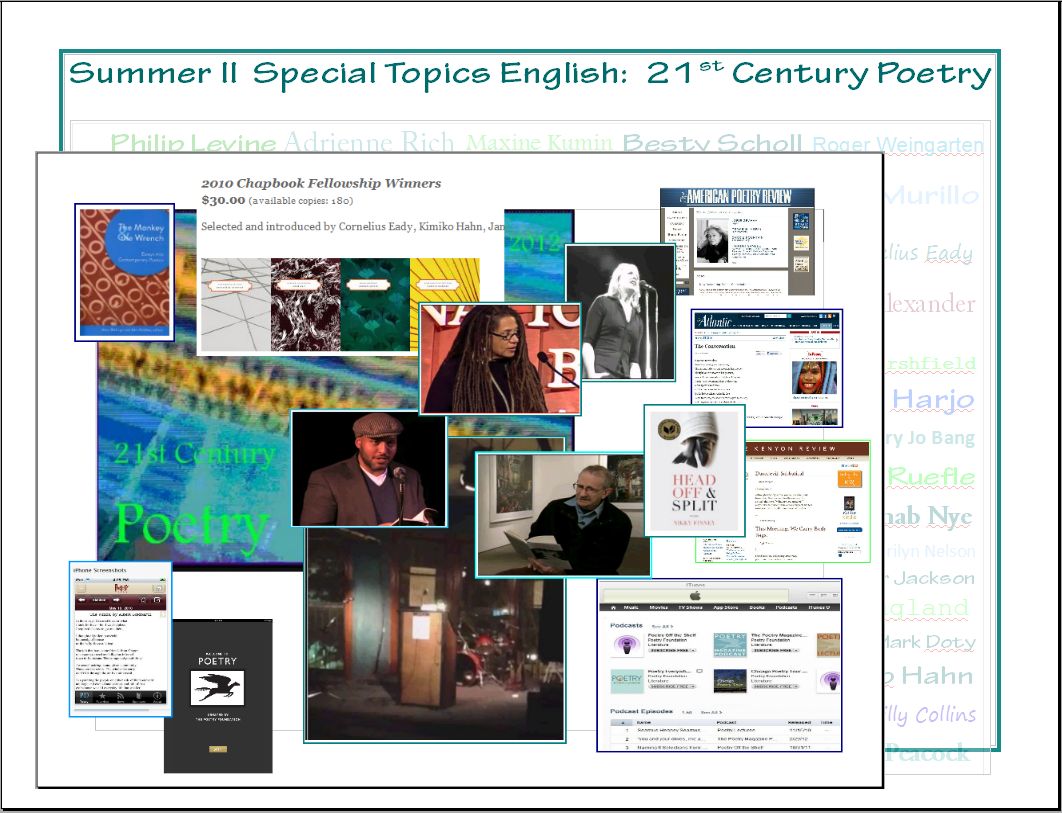Click the yellow chapbook cover thumbnail
This screenshot has width=1062, height=813.
coord(444,304)
